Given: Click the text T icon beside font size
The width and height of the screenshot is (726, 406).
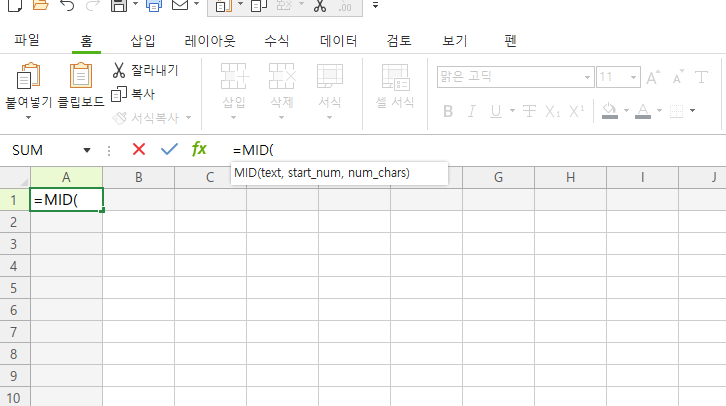Looking at the screenshot, I should coord(701,77).
